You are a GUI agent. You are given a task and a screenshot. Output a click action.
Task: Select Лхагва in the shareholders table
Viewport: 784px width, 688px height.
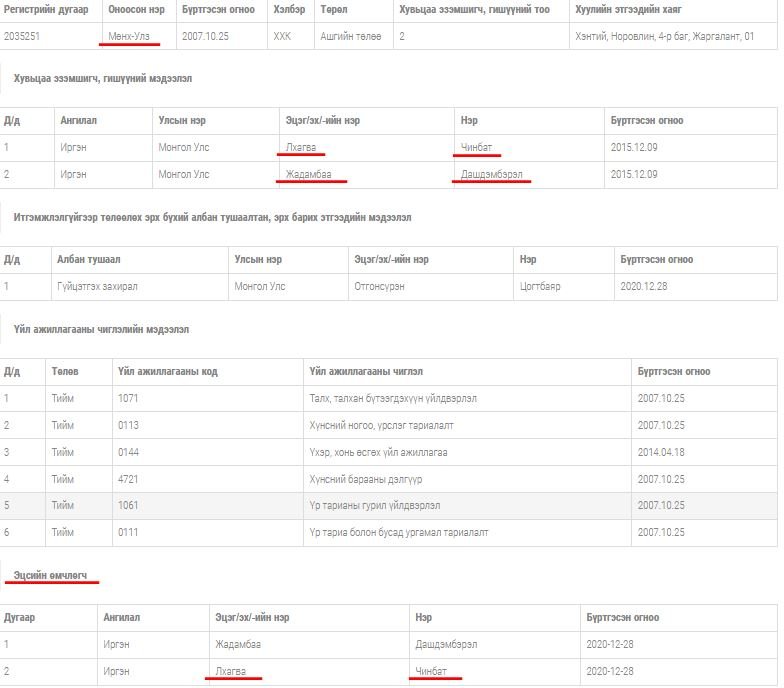coord(303,148)
